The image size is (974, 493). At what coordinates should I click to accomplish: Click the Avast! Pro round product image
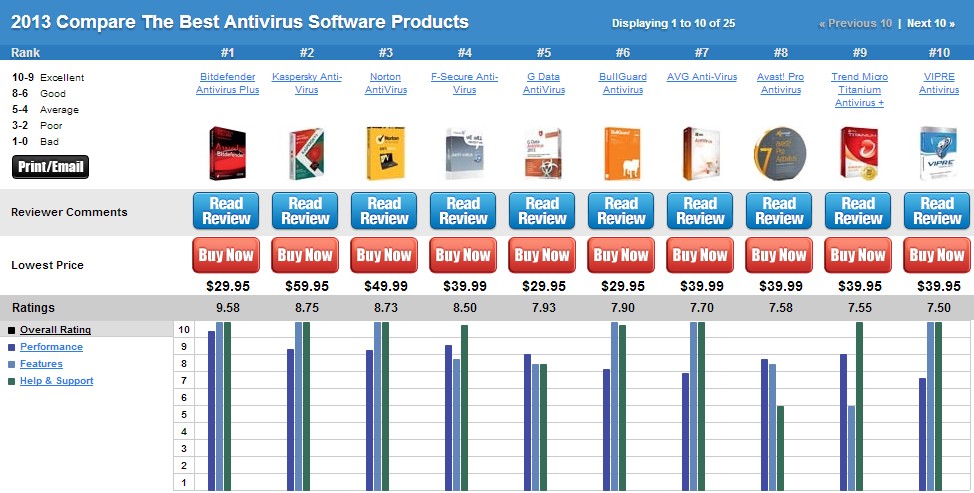pyautogui.click(x=780, y=153)
